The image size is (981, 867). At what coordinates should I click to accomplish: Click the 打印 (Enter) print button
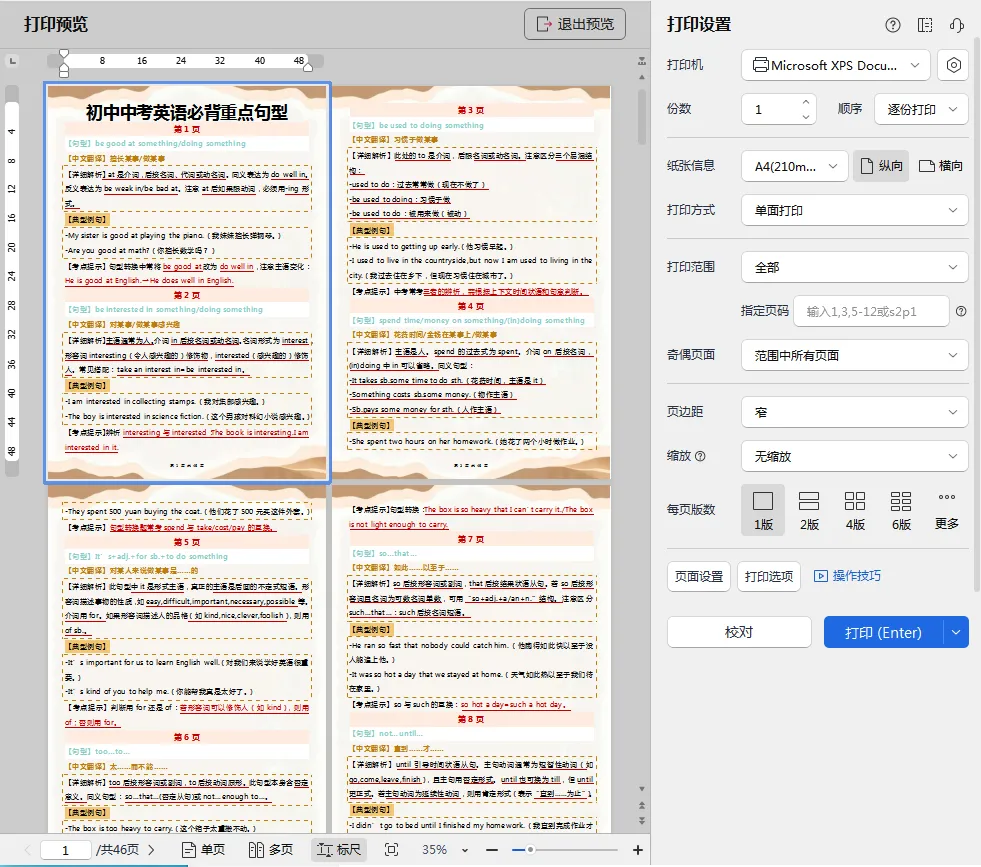883,632
